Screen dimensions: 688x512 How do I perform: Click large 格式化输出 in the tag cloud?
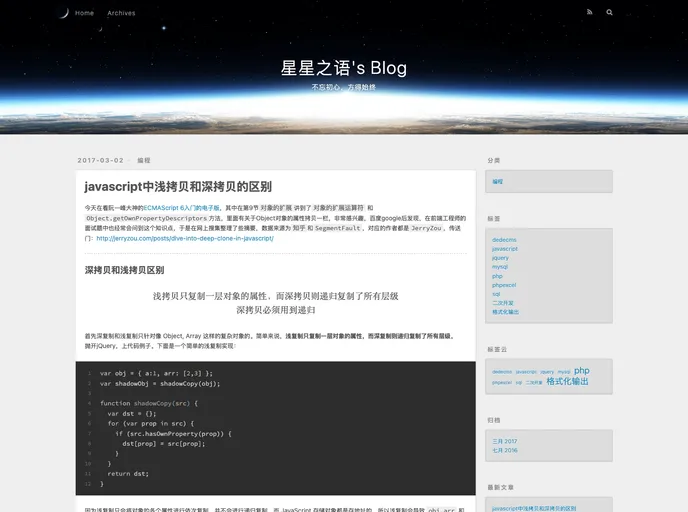click(x=567, y=381)
